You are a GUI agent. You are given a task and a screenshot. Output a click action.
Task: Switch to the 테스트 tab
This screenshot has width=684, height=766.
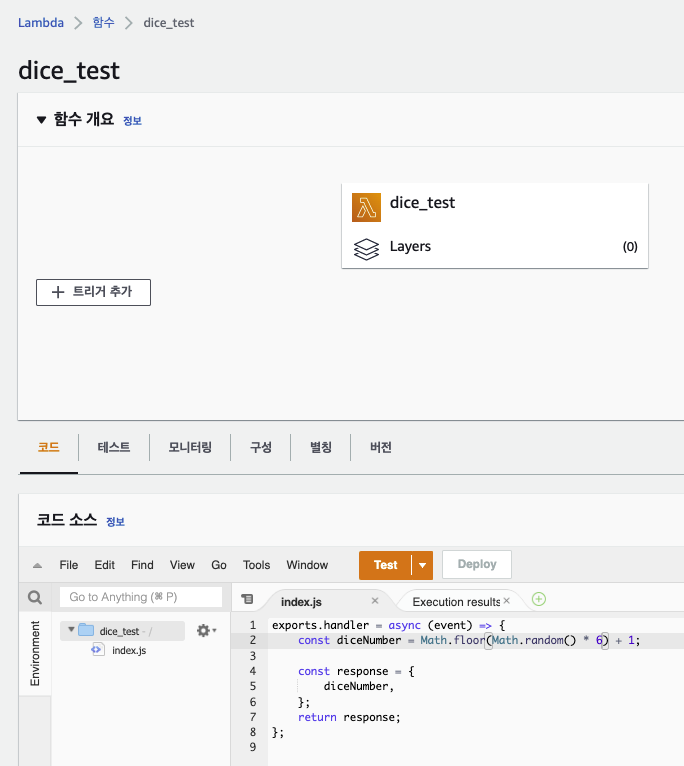tap(114, 447)
